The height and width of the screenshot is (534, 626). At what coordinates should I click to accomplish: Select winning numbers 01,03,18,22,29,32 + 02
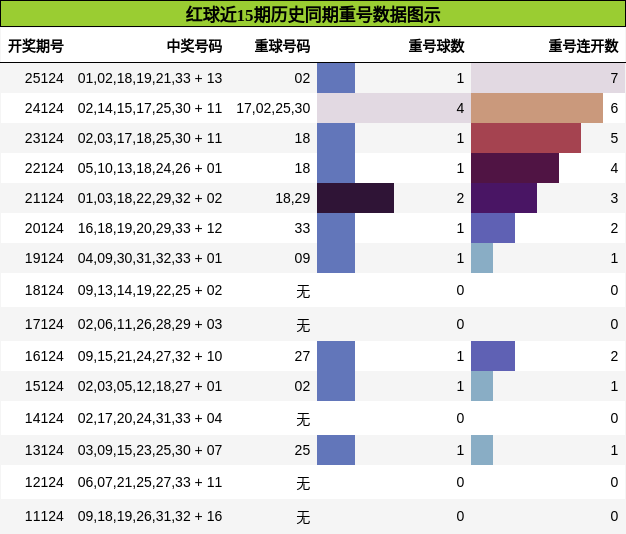pyautogui.click(x=150, y=198)
